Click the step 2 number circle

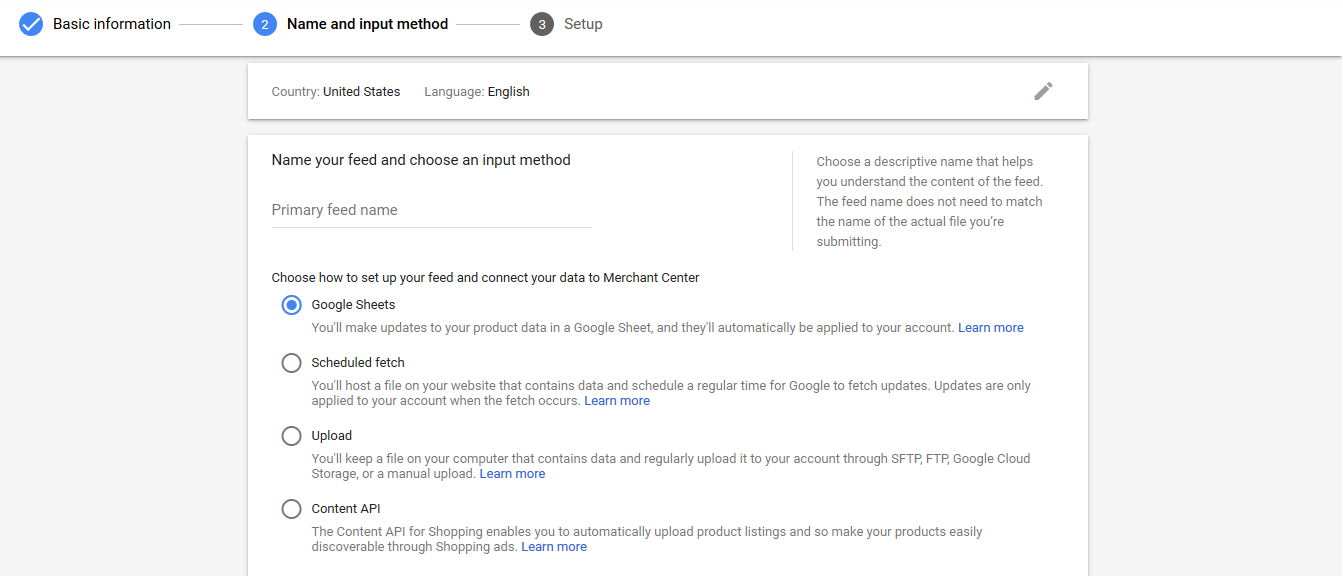pyautogui.click(x=265, y=24)
